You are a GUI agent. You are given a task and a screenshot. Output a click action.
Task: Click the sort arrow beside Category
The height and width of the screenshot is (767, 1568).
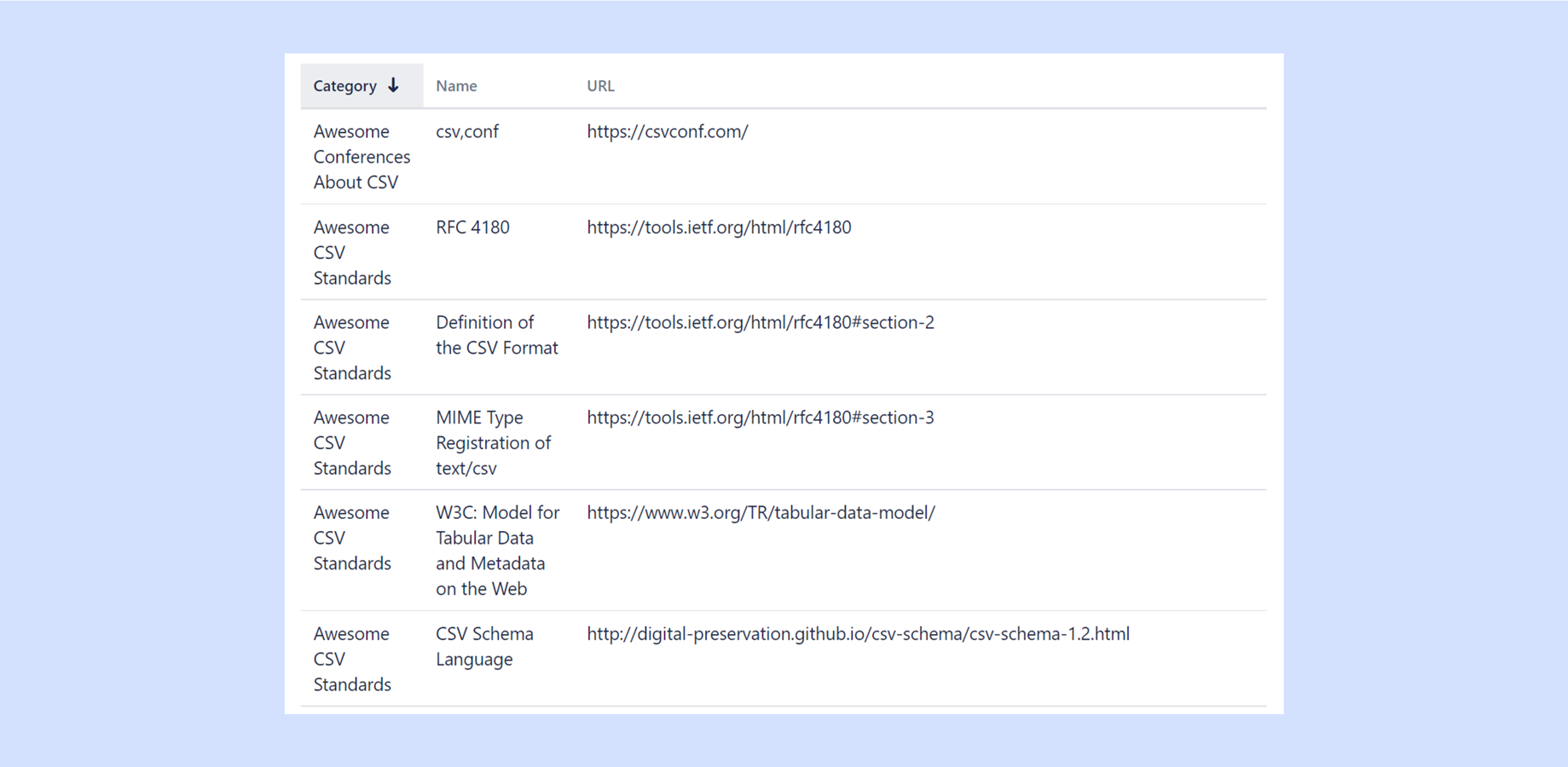point(393,85)
